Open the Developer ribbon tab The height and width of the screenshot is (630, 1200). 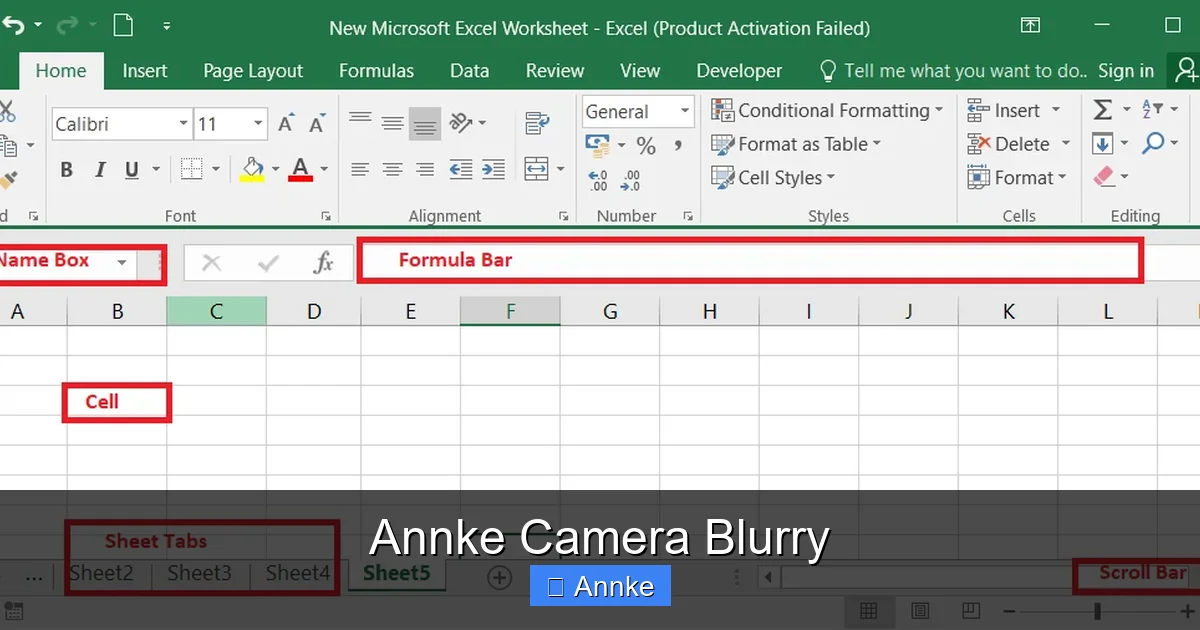(x=739, y=70)
